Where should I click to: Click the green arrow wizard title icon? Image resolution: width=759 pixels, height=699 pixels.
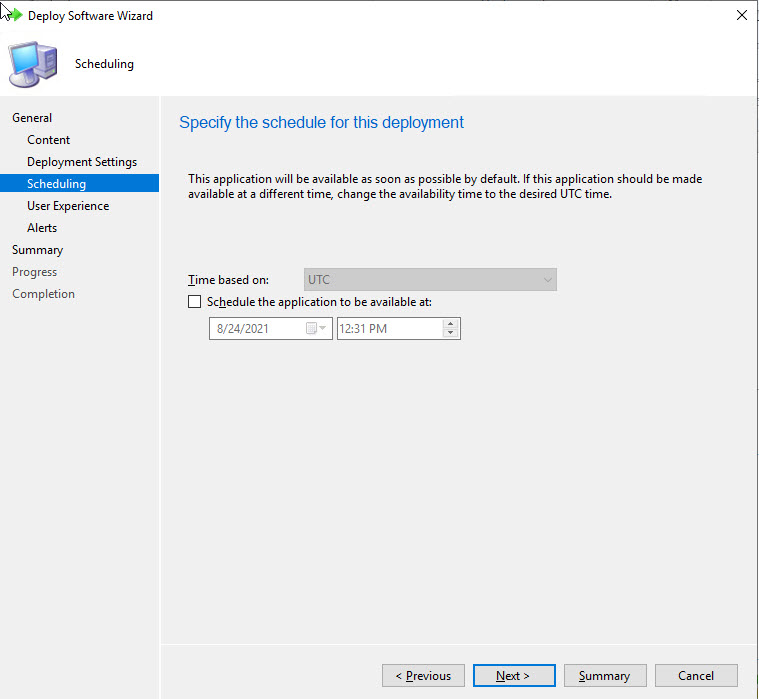pos(15,16)
